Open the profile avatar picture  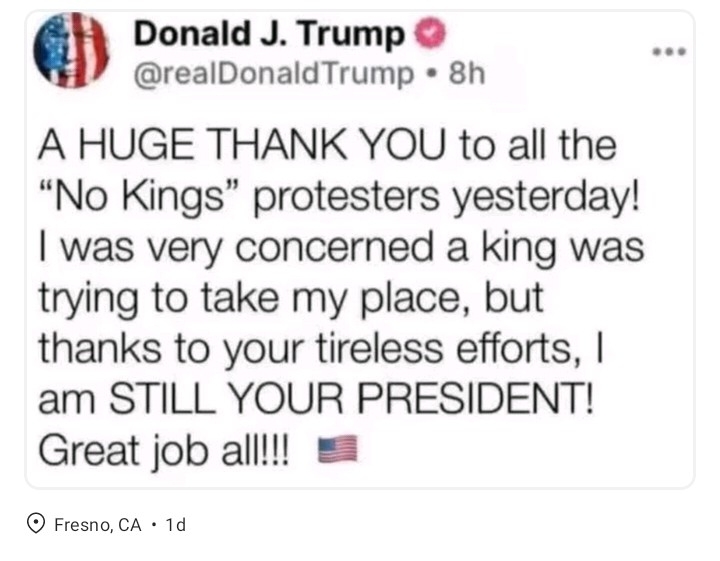(72, 50)
